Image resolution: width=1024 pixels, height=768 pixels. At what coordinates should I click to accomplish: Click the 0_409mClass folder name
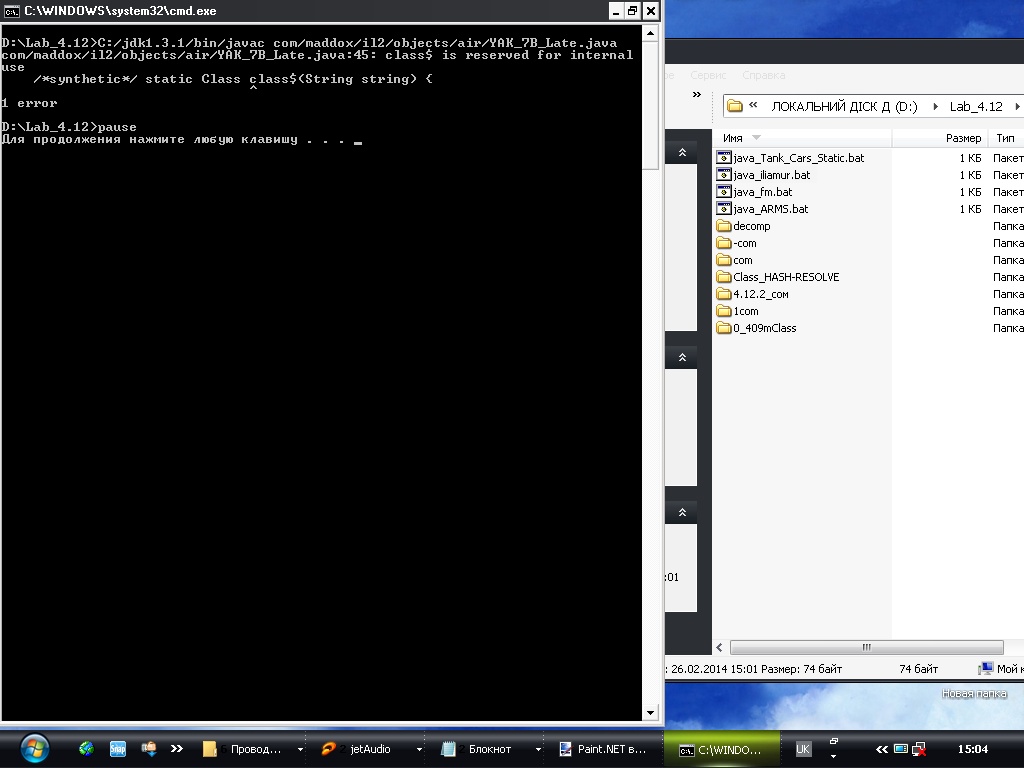pos(765,328)
